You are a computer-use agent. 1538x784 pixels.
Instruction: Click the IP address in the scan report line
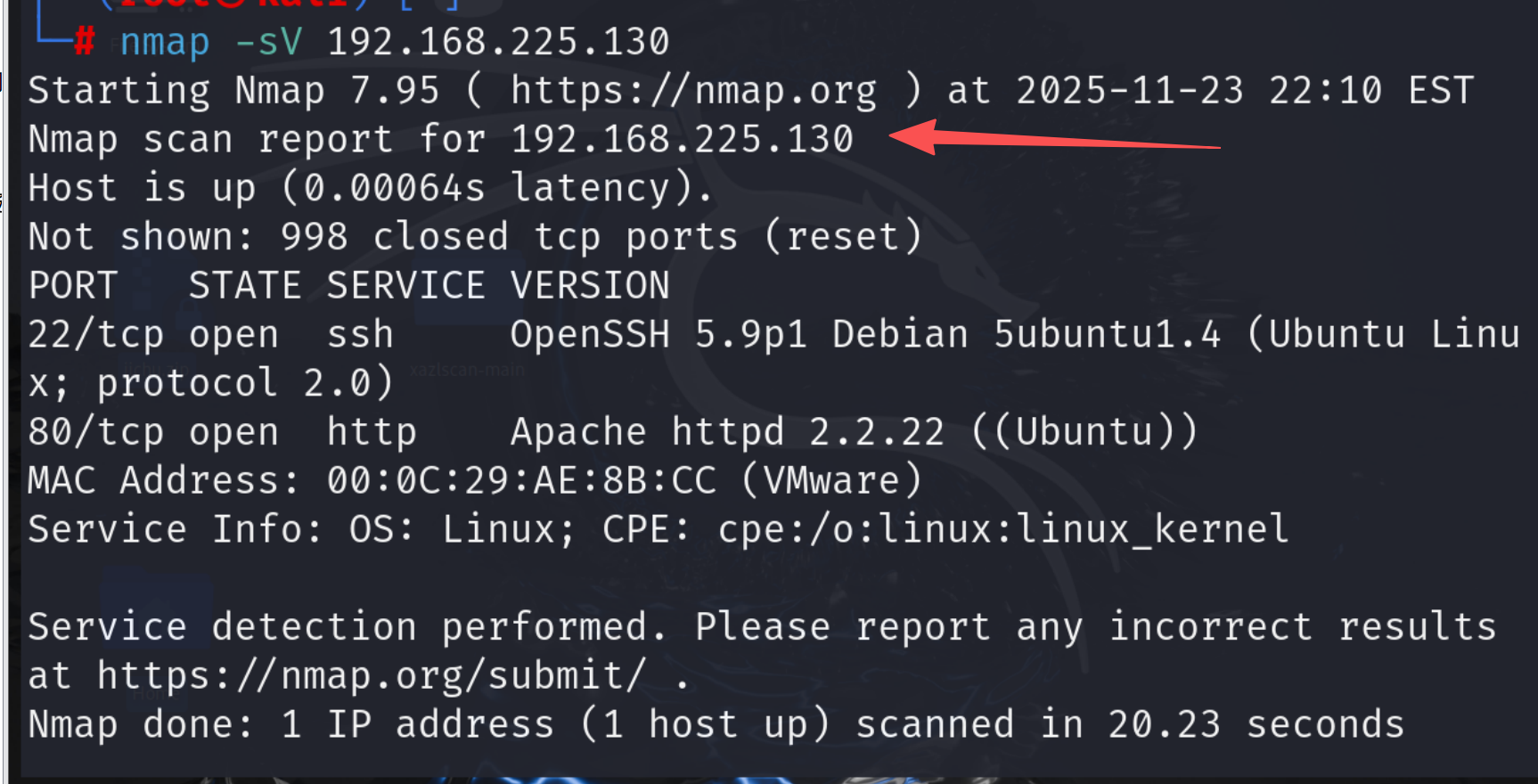coord(682,139)
